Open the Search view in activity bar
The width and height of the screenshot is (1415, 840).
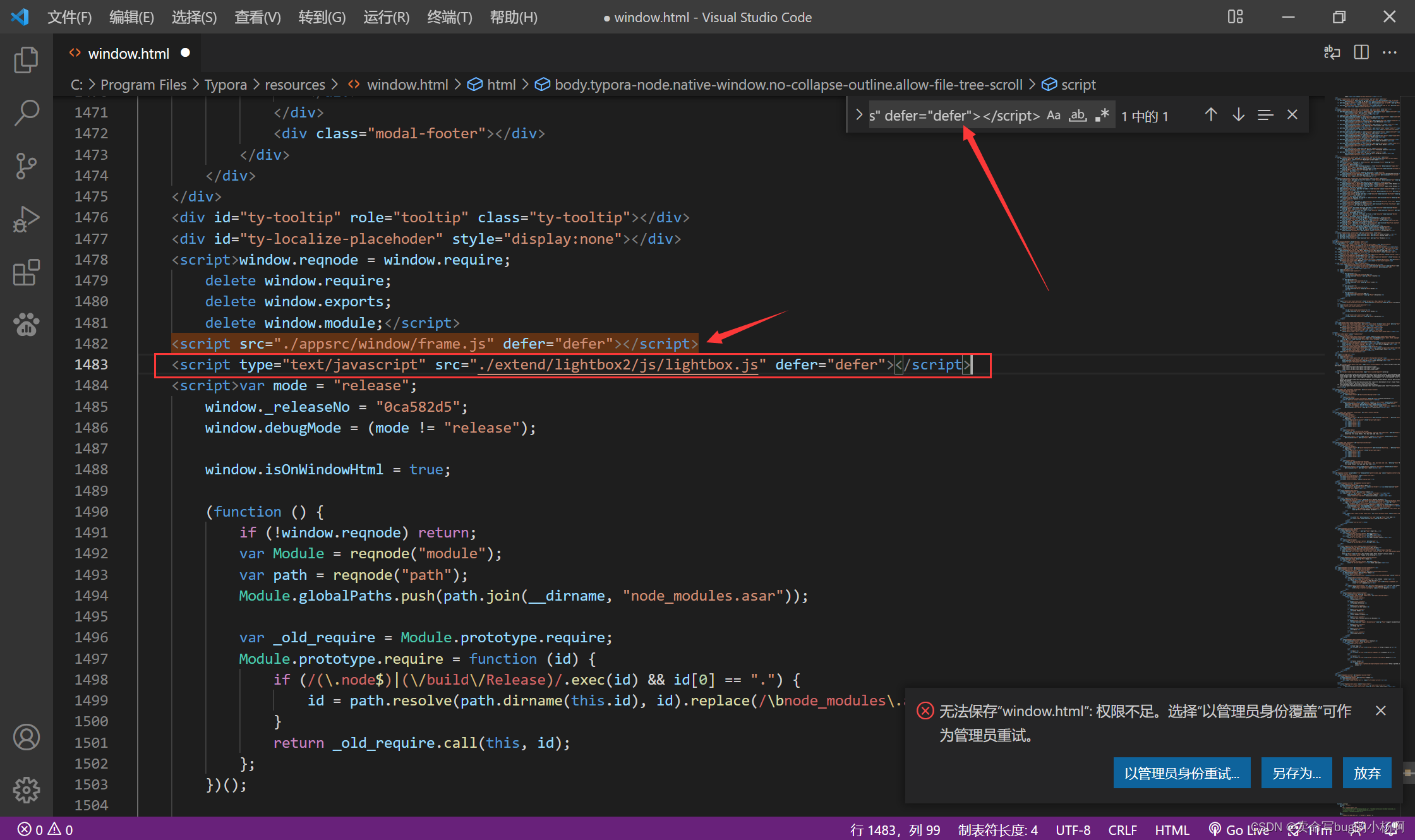tap(26, 112)
